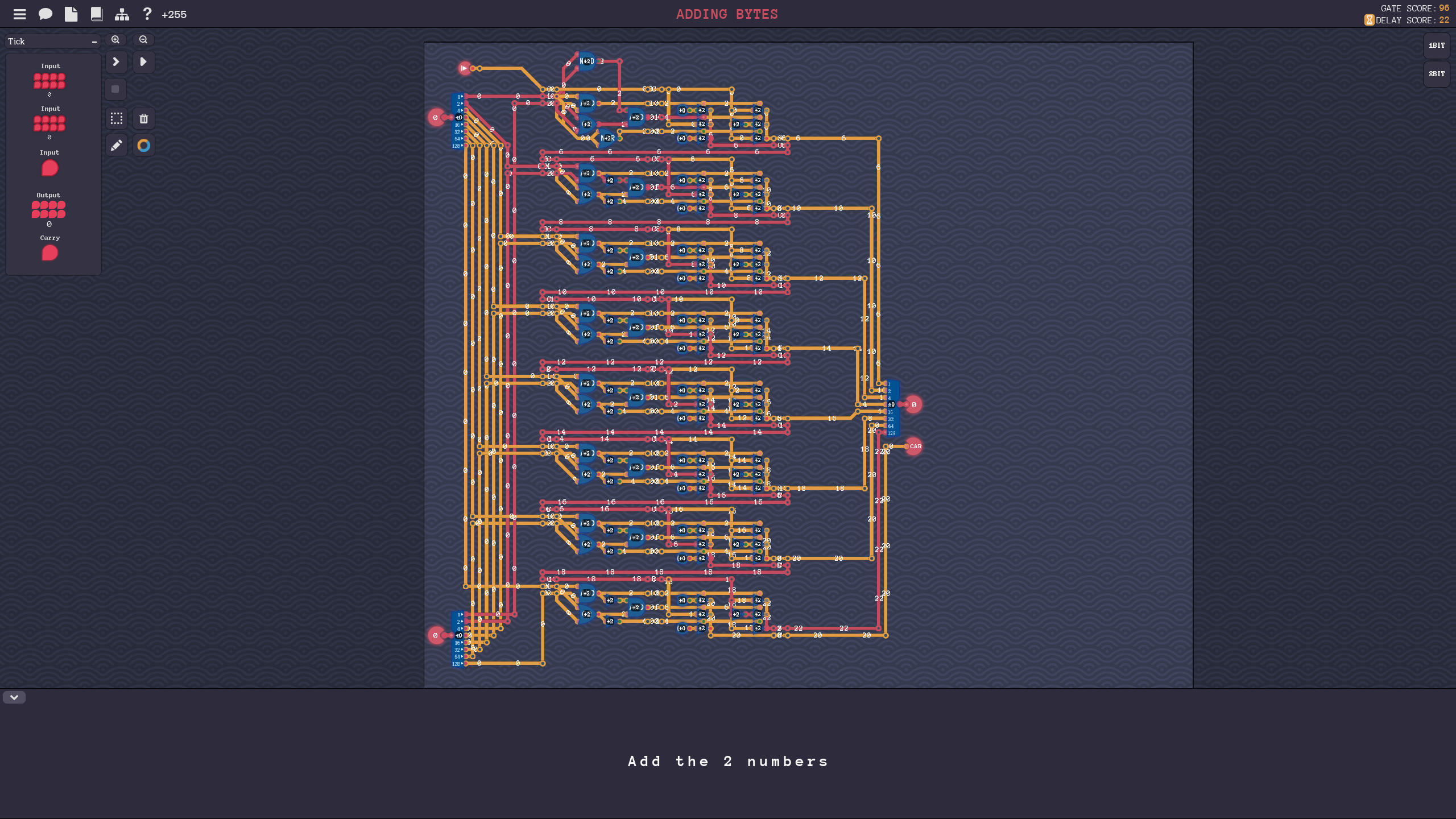Step simulation one tick forward
Image resolution: width=1456 pixels, height=819 pixels.
point(116,61)
